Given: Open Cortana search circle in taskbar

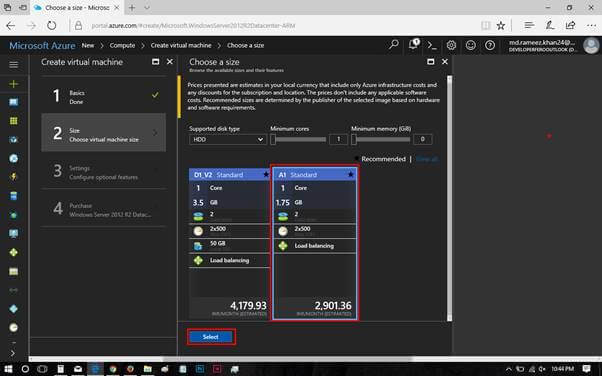Looking at the screenshot, I should coord(25,369).
